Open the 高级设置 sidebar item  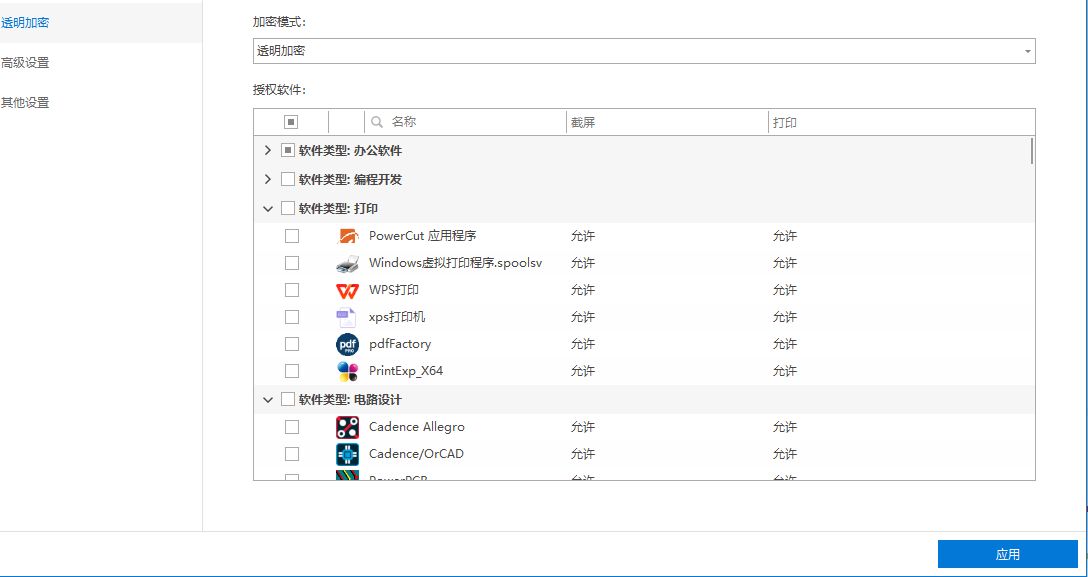(x=25, y=62)
